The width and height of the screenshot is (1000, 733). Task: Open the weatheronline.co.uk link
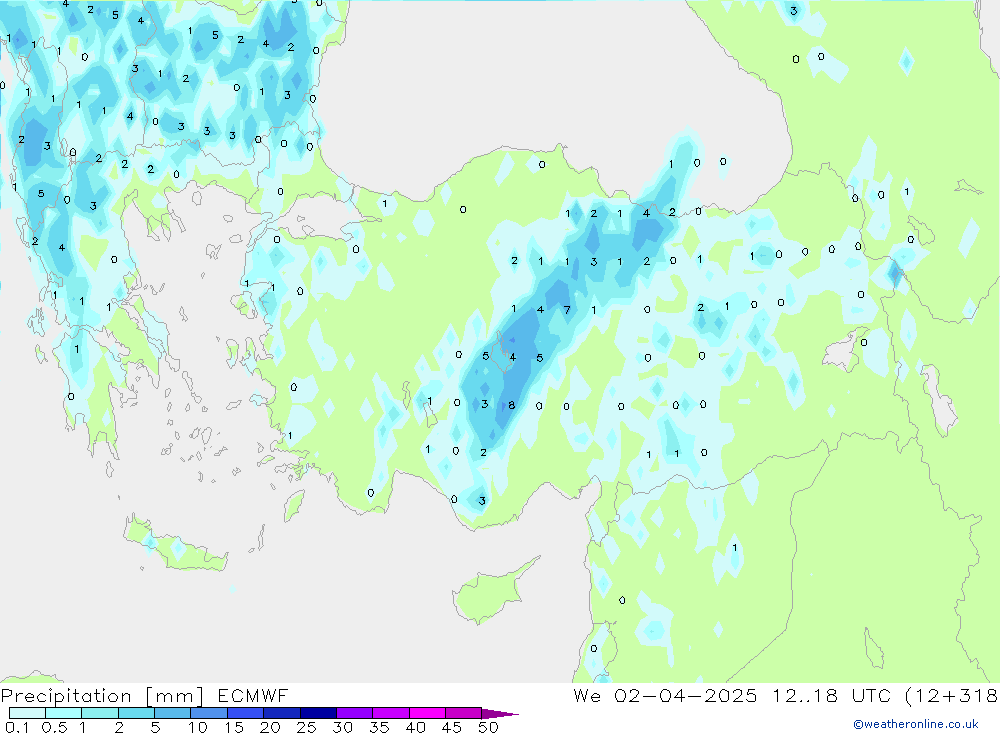tap(916, 724)
